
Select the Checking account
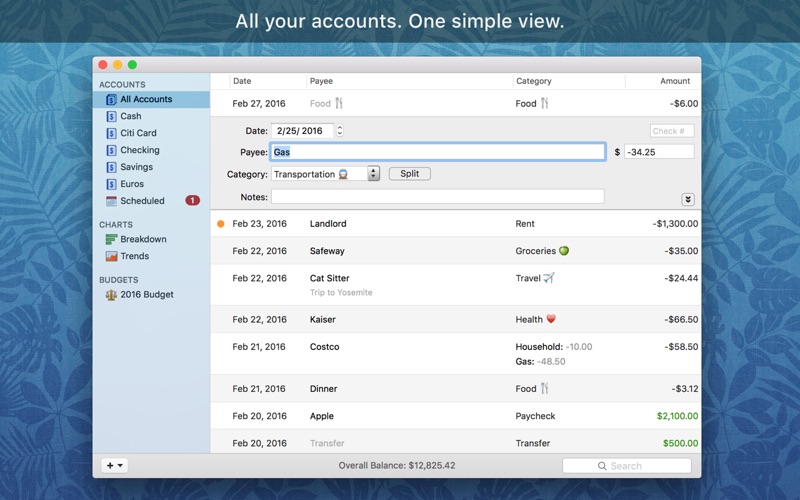click(x=139, y=150)
